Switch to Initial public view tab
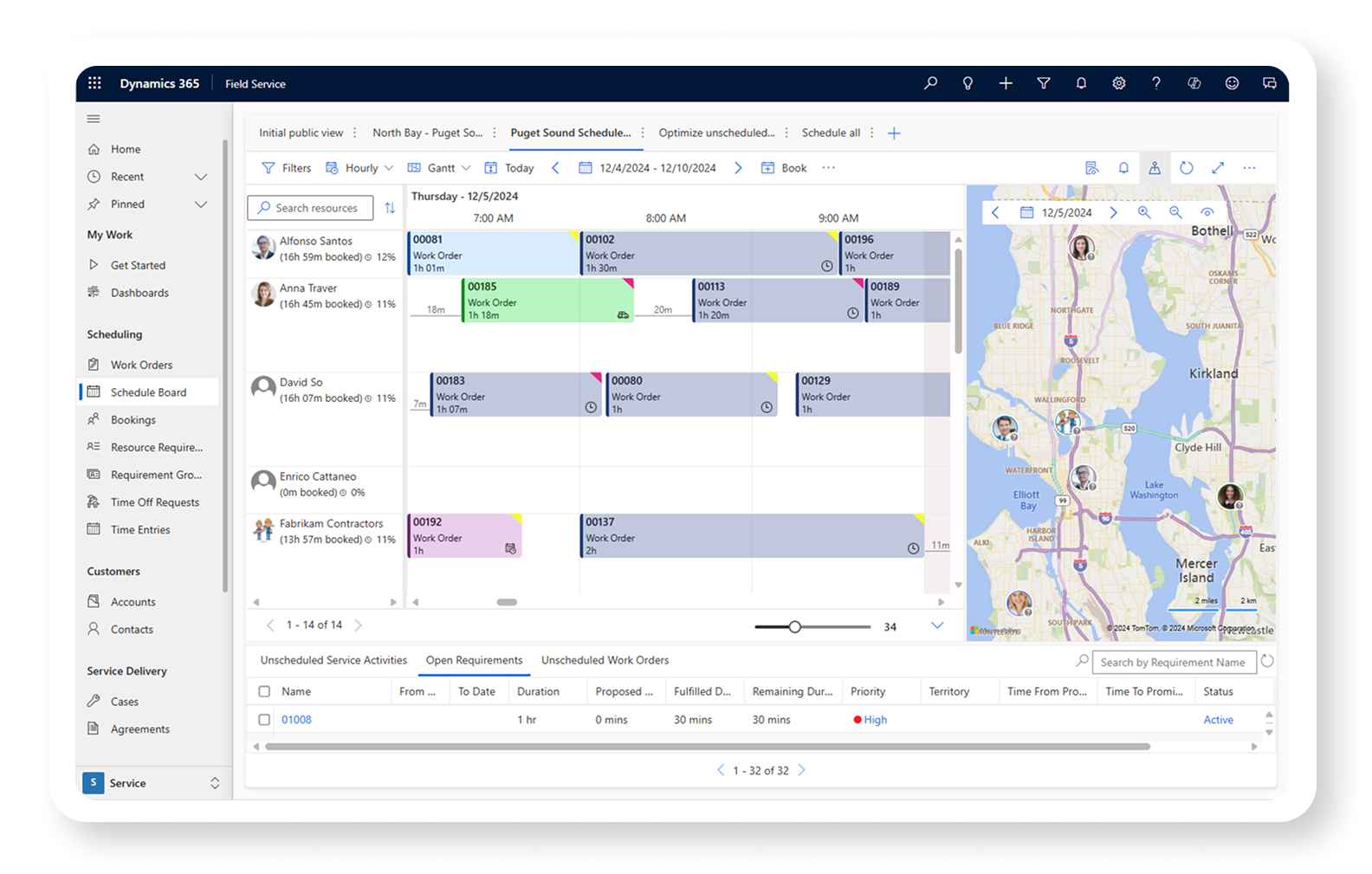 (301, 133)
